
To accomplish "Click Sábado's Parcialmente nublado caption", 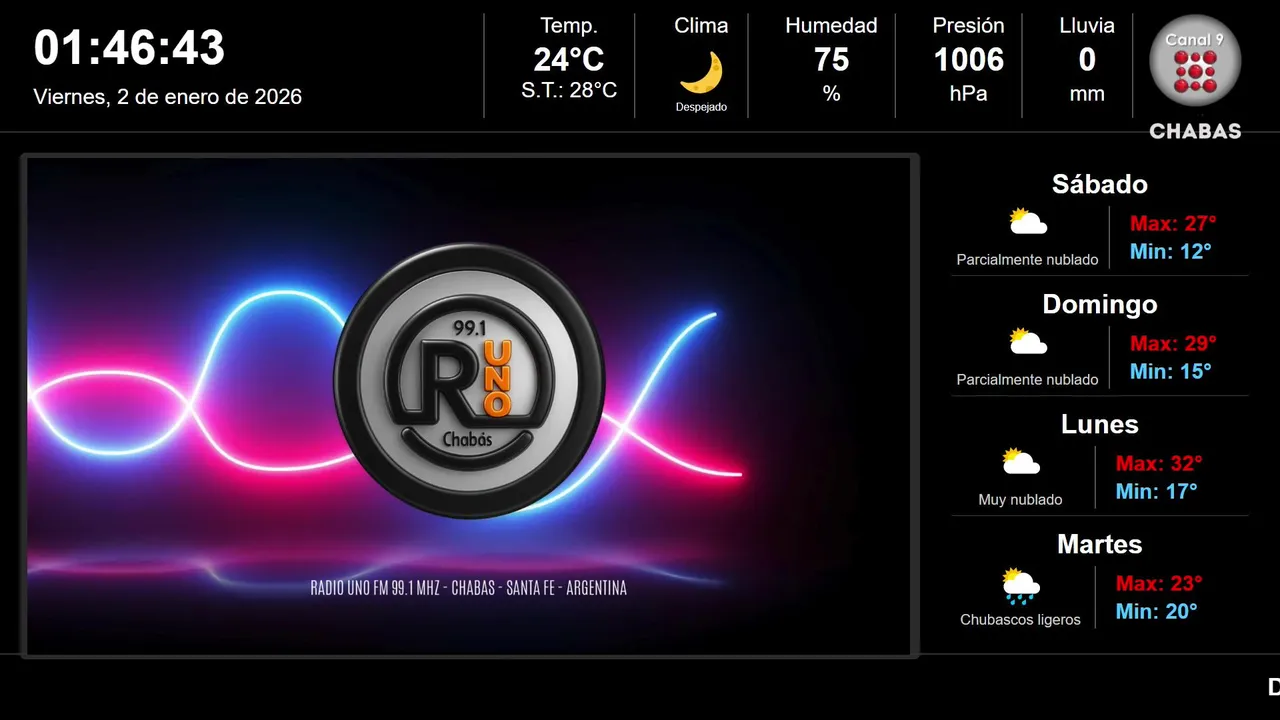I will click(1027, 260).
